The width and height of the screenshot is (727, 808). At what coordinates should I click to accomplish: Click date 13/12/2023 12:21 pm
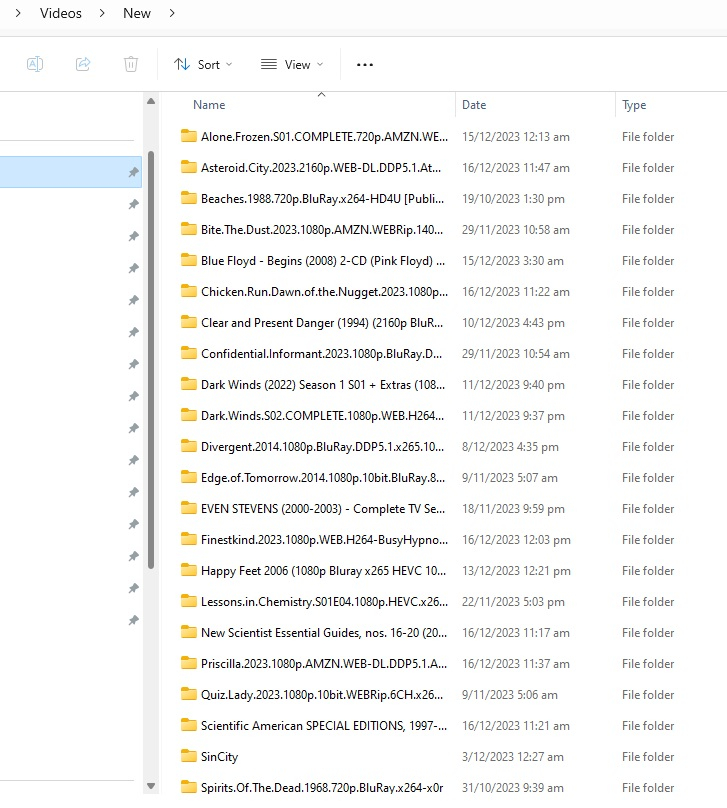click(516, 570)
